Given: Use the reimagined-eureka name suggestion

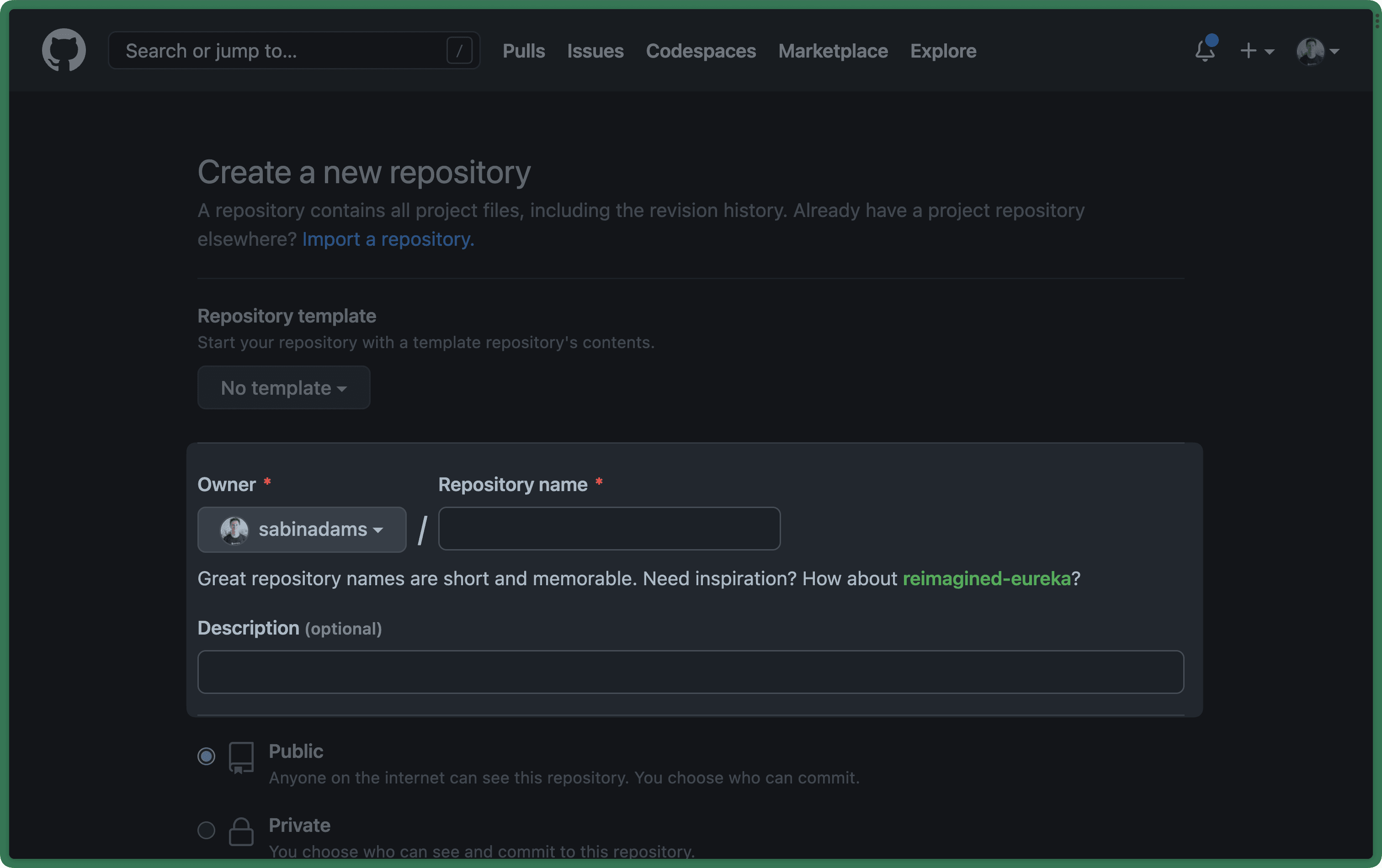Looking at the screenshot, I should click(x=988, y=579).
